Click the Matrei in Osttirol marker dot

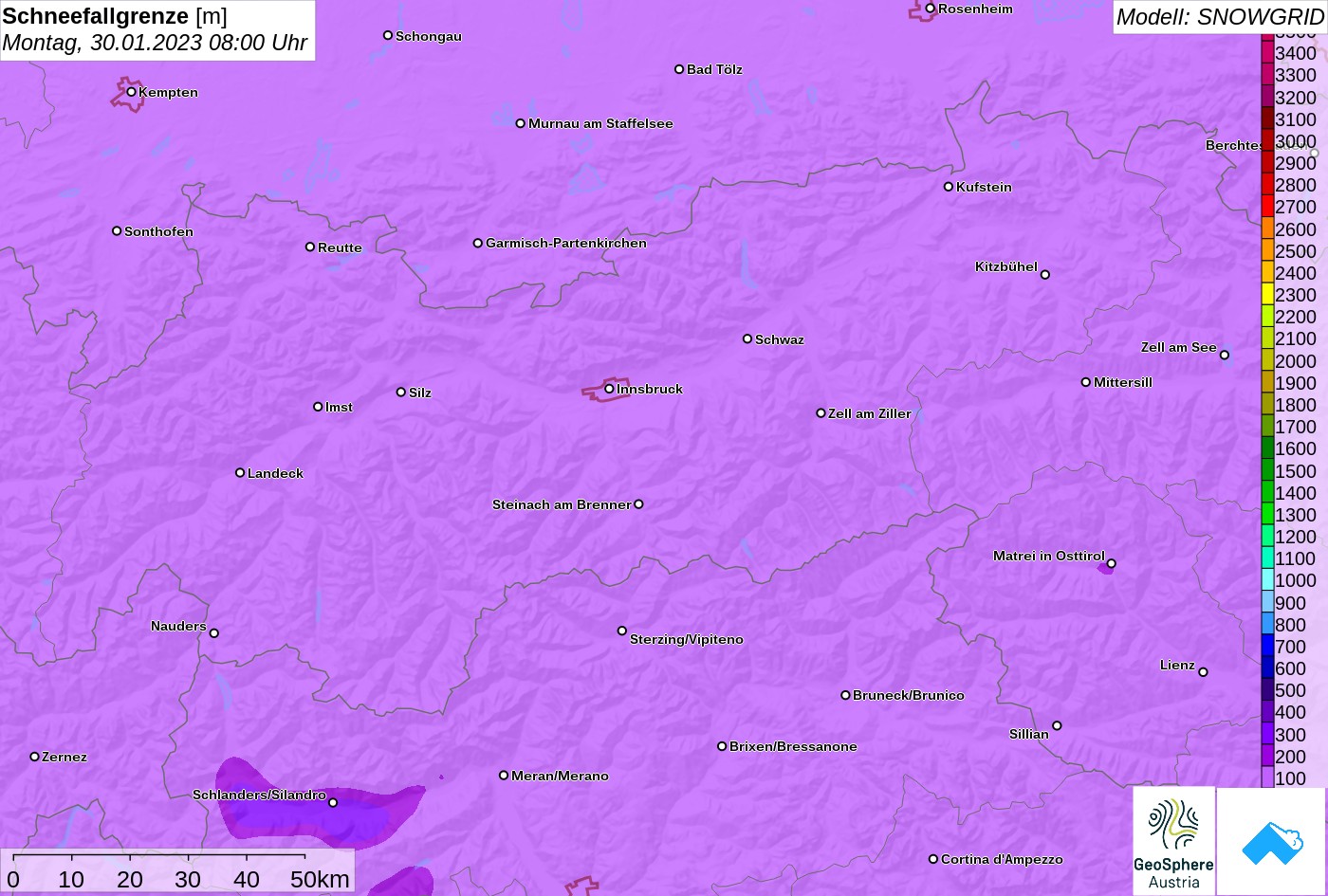[1111, 563]
